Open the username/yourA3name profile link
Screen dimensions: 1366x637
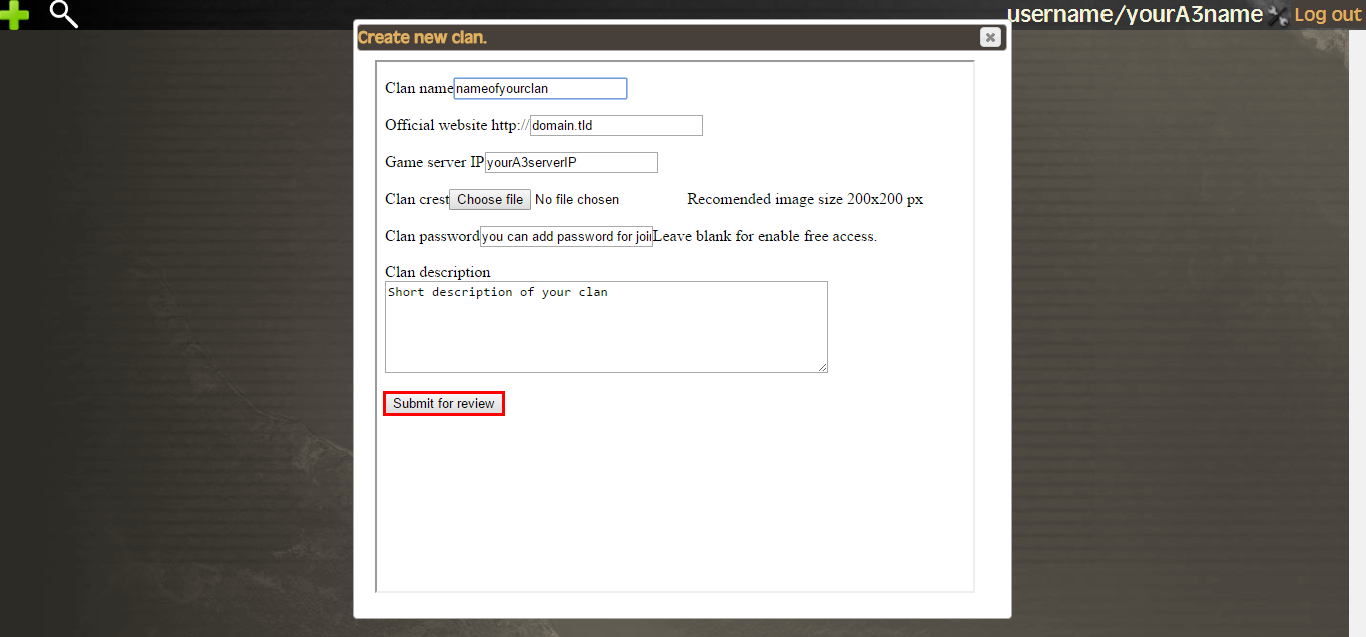coord(1134,14)
